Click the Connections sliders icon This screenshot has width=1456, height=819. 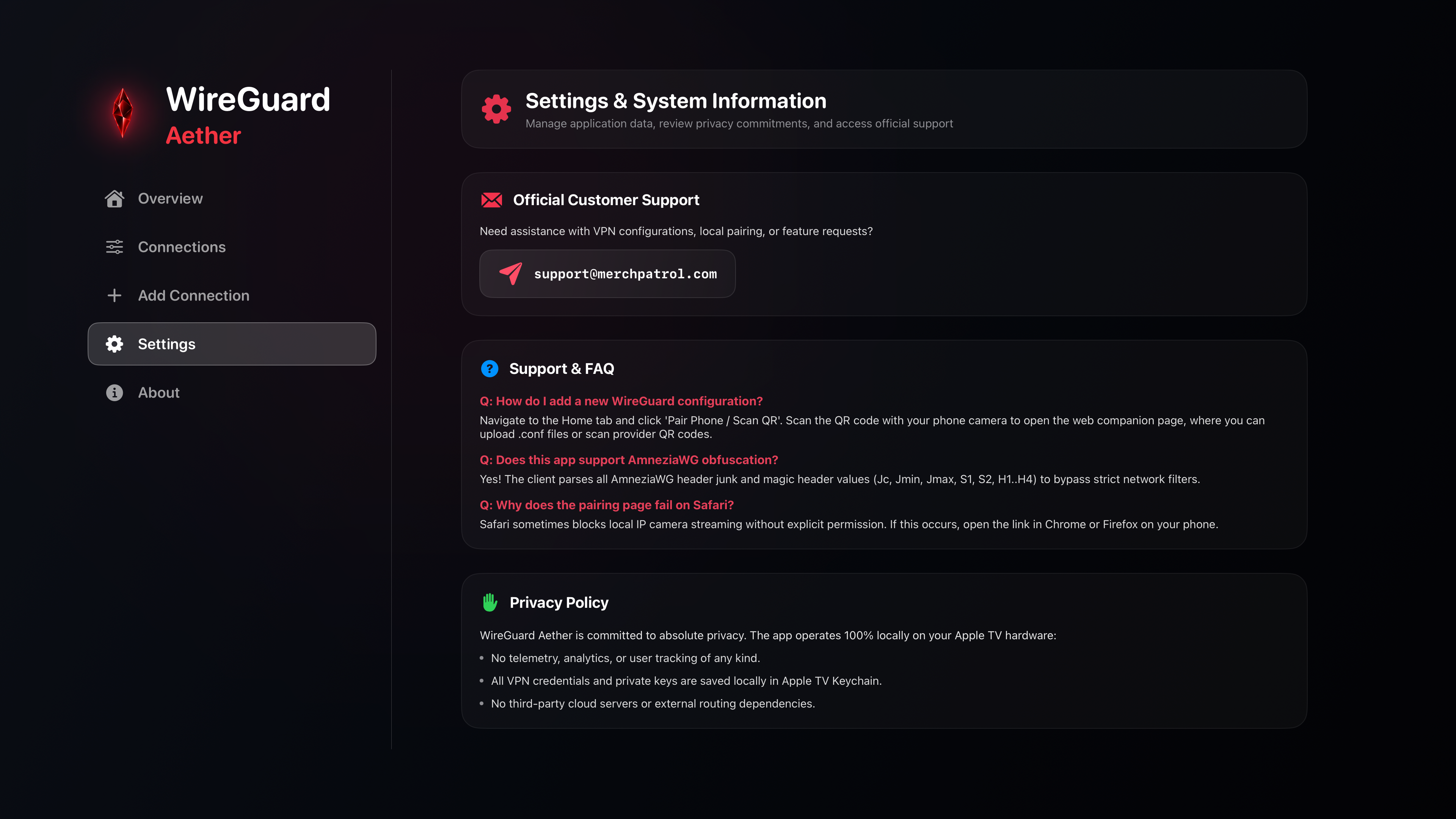point(114,247)
